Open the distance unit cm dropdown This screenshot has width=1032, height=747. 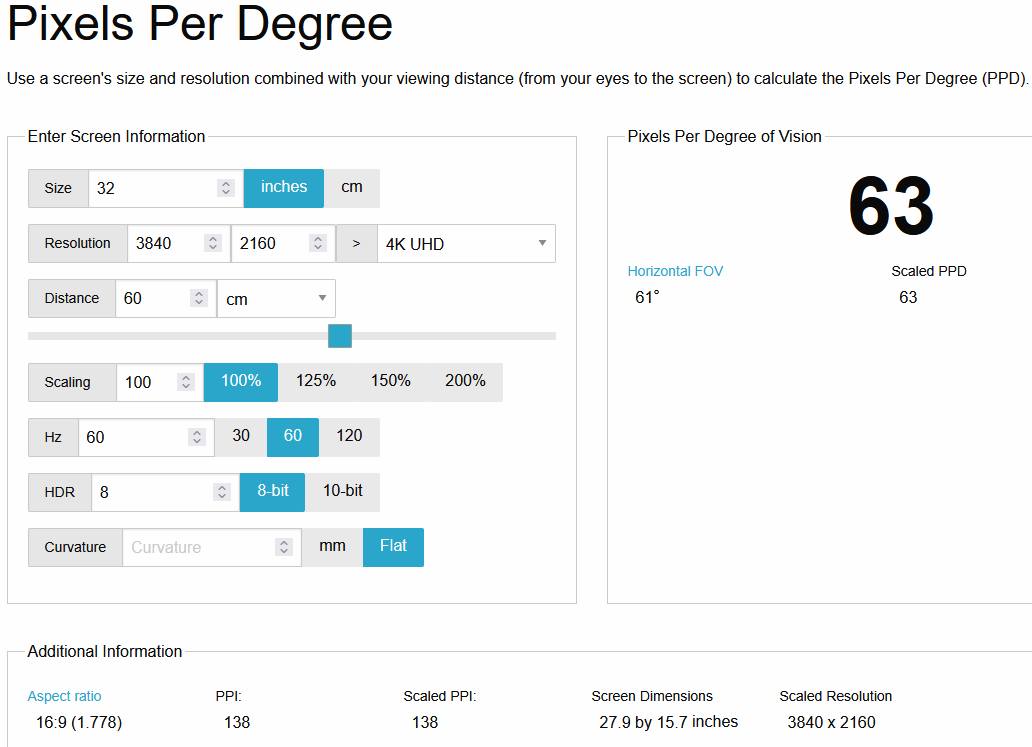276,299
